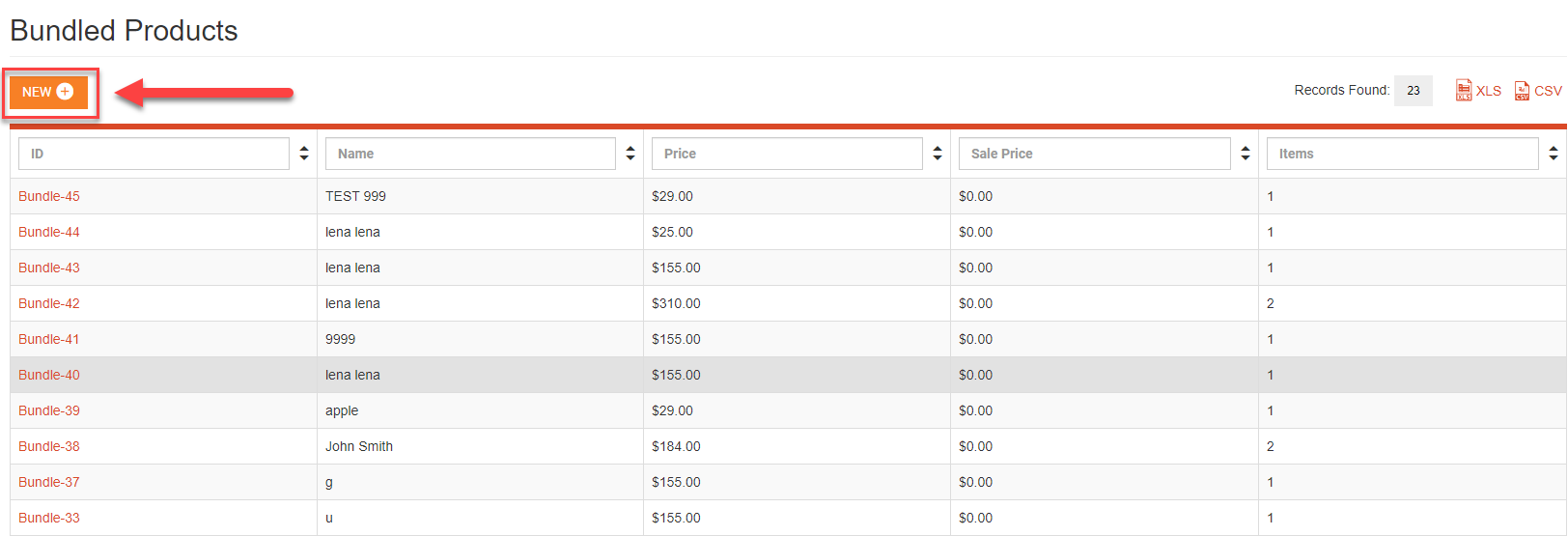Export records as XLS
Image resolution: width=1568 pixels, height=536 pixels.
click(x=1478, y=90)
